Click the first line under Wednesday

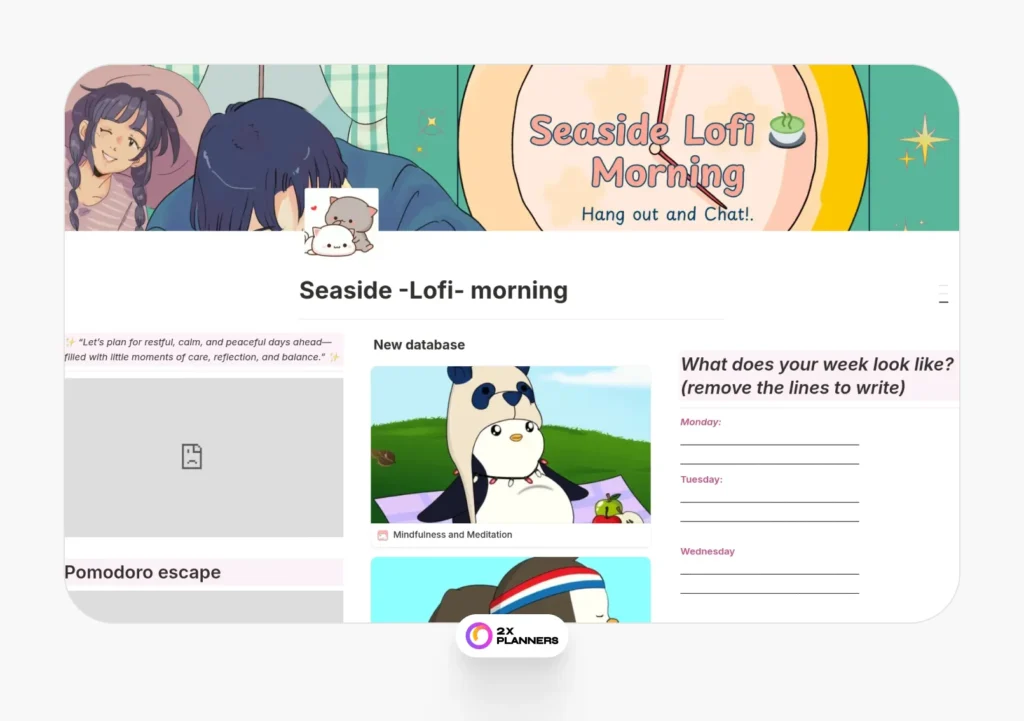[769, 573]
